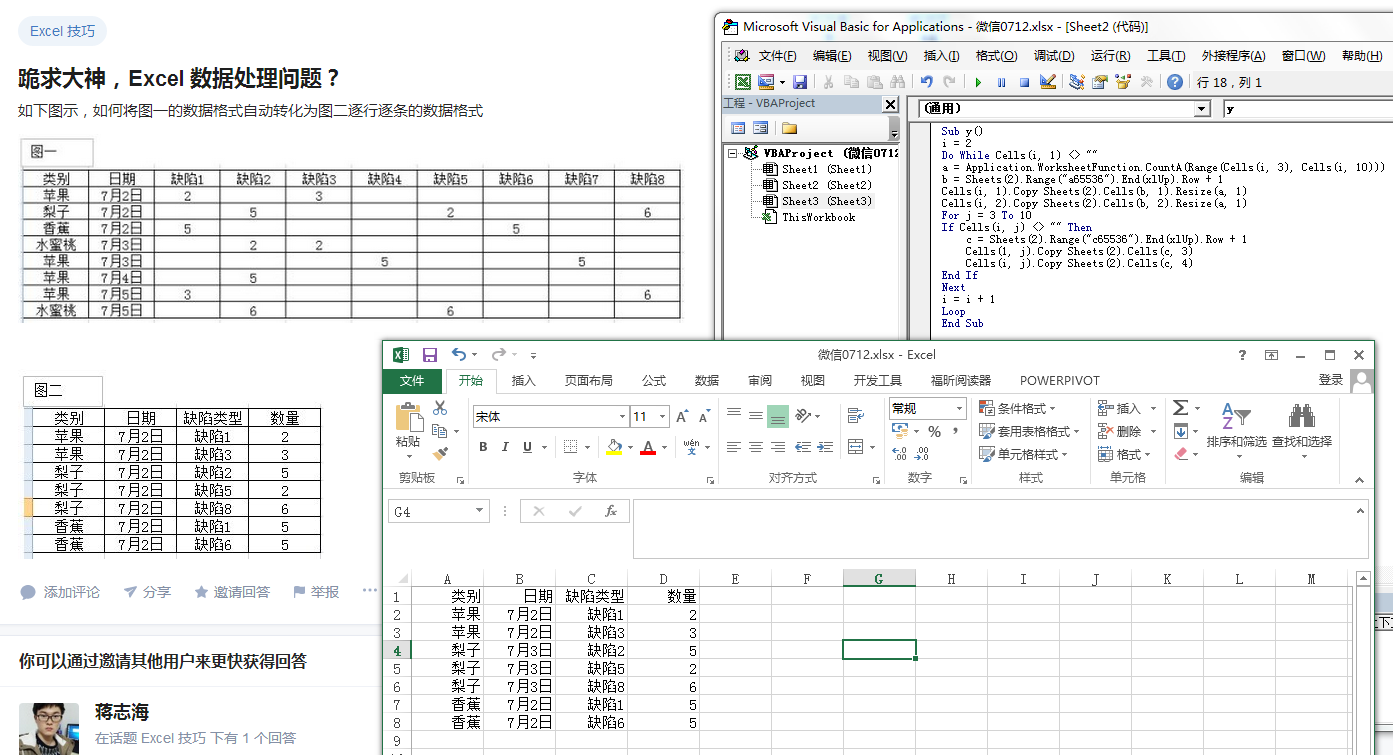Click the Excel 技巧 topic tag on webpage
1393x755 pixels.
(62, 31)
